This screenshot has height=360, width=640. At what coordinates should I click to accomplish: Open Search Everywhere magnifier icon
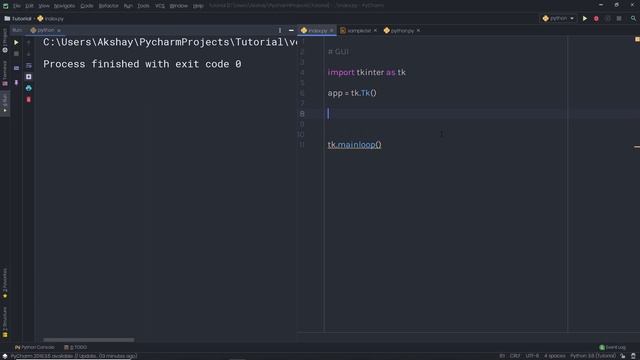point(633,18)
